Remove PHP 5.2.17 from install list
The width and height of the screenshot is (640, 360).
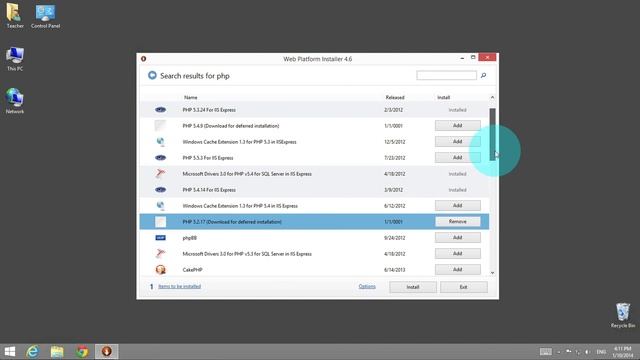tap(458, 221)
